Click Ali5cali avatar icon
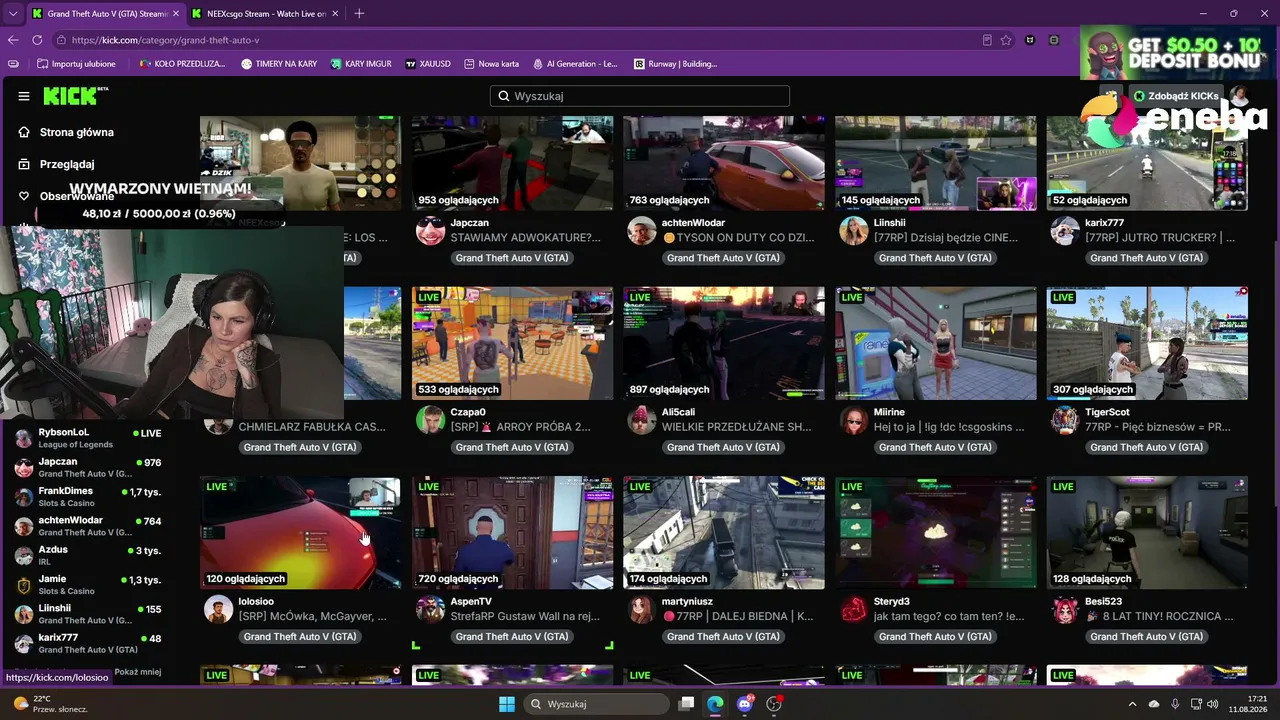Screen dimensions: 1280x720 click(642, 420)
